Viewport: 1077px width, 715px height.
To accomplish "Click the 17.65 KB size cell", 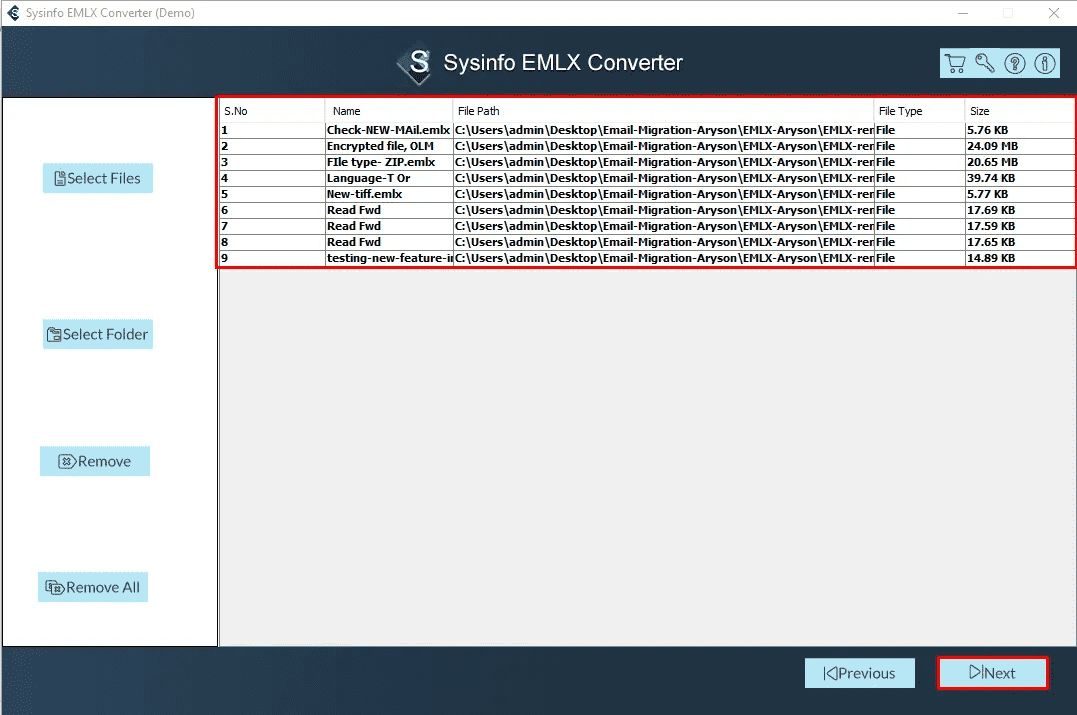I will point(1019,242).
